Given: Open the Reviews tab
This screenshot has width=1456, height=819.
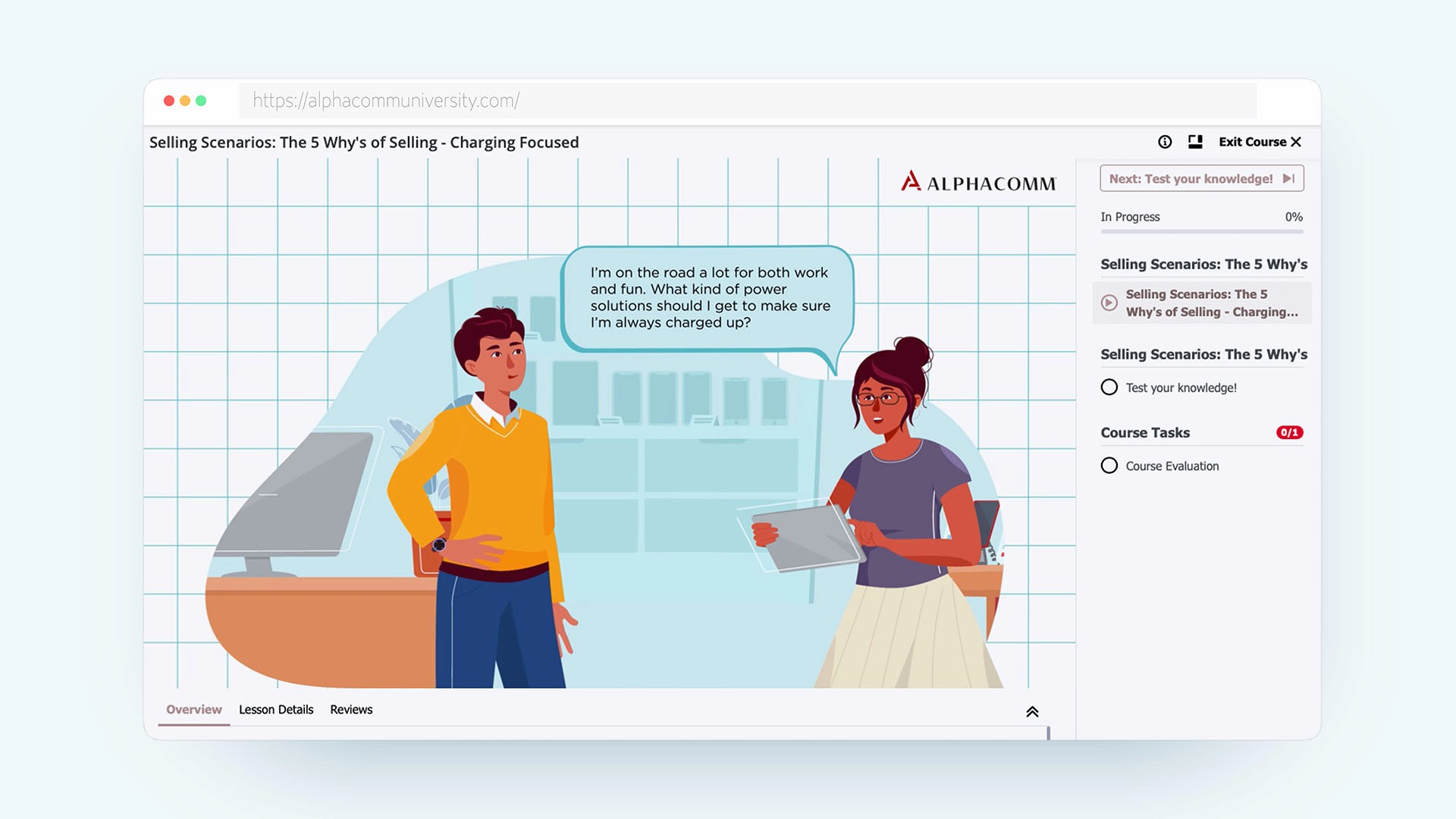Looking at the screenshot, I should click(x=351, y=710).
